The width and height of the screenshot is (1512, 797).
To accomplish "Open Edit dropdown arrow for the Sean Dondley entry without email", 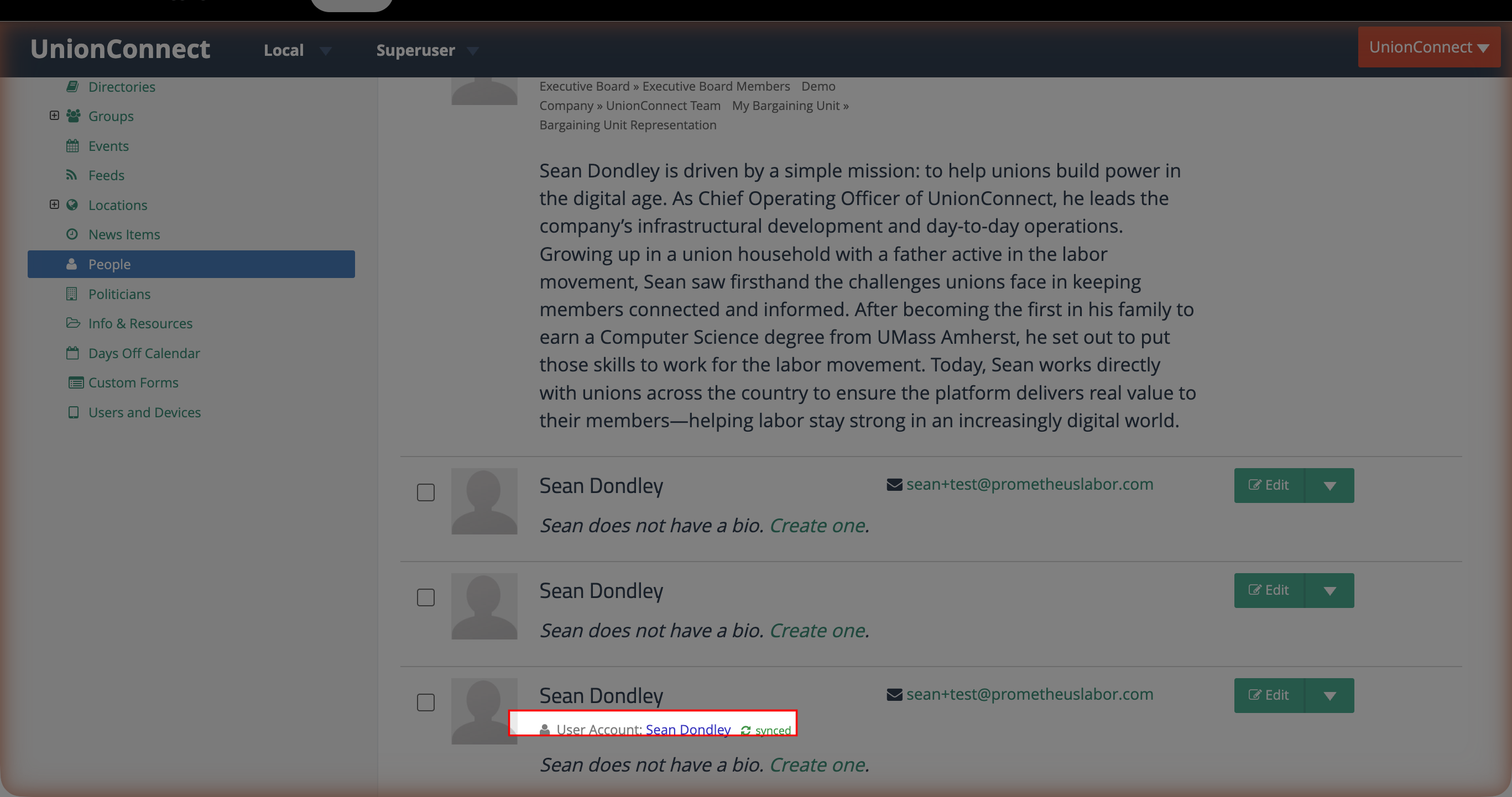I will coord(1329,591).
